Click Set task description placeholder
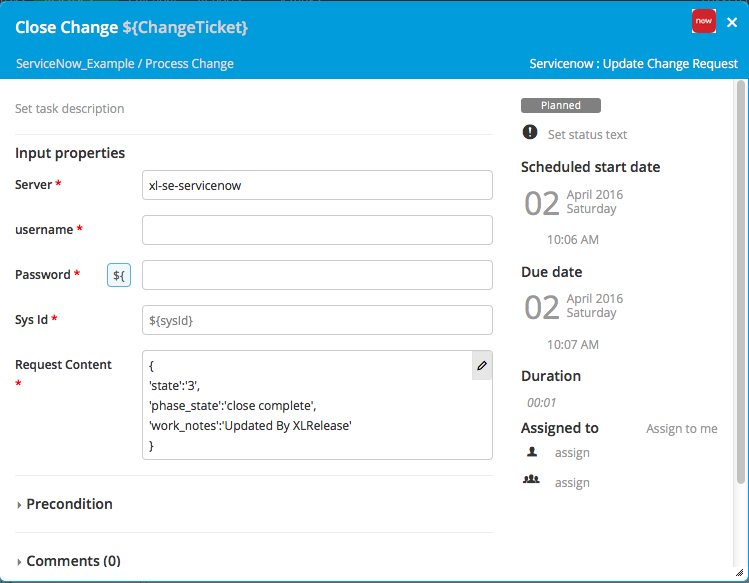 tap(70, 108)
